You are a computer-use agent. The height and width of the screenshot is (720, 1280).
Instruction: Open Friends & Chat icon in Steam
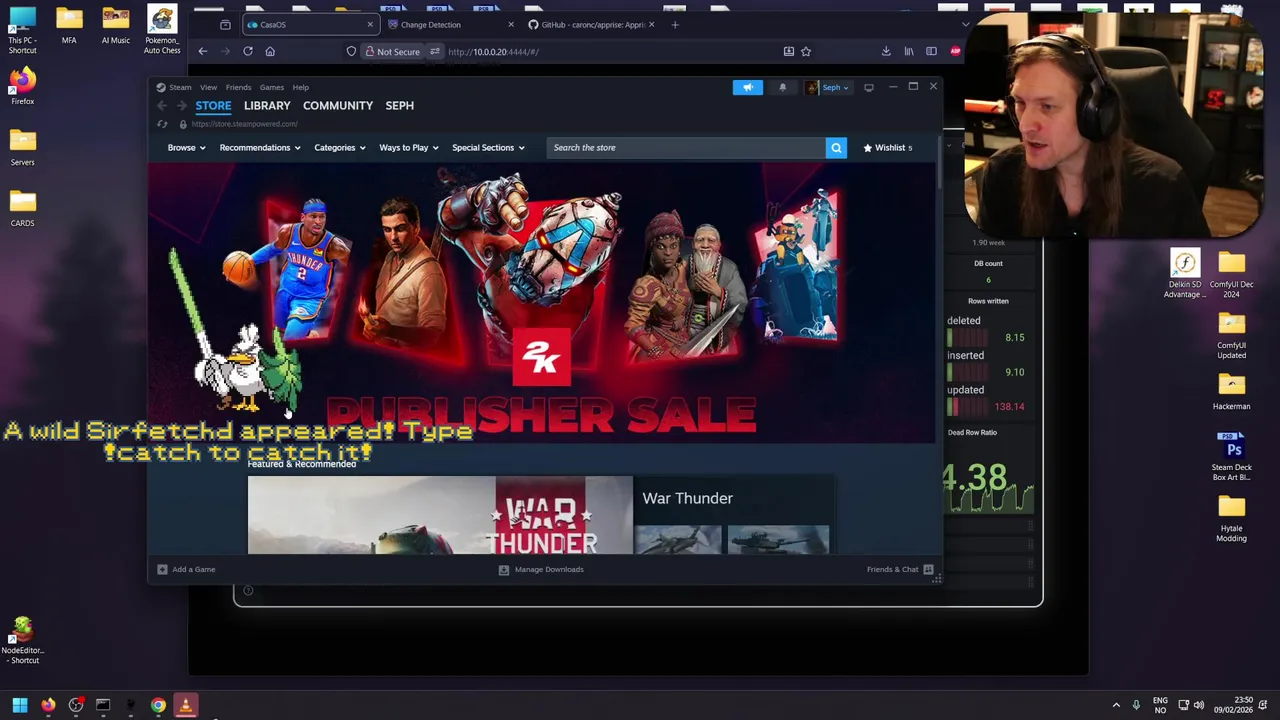(x=928, y=569)
